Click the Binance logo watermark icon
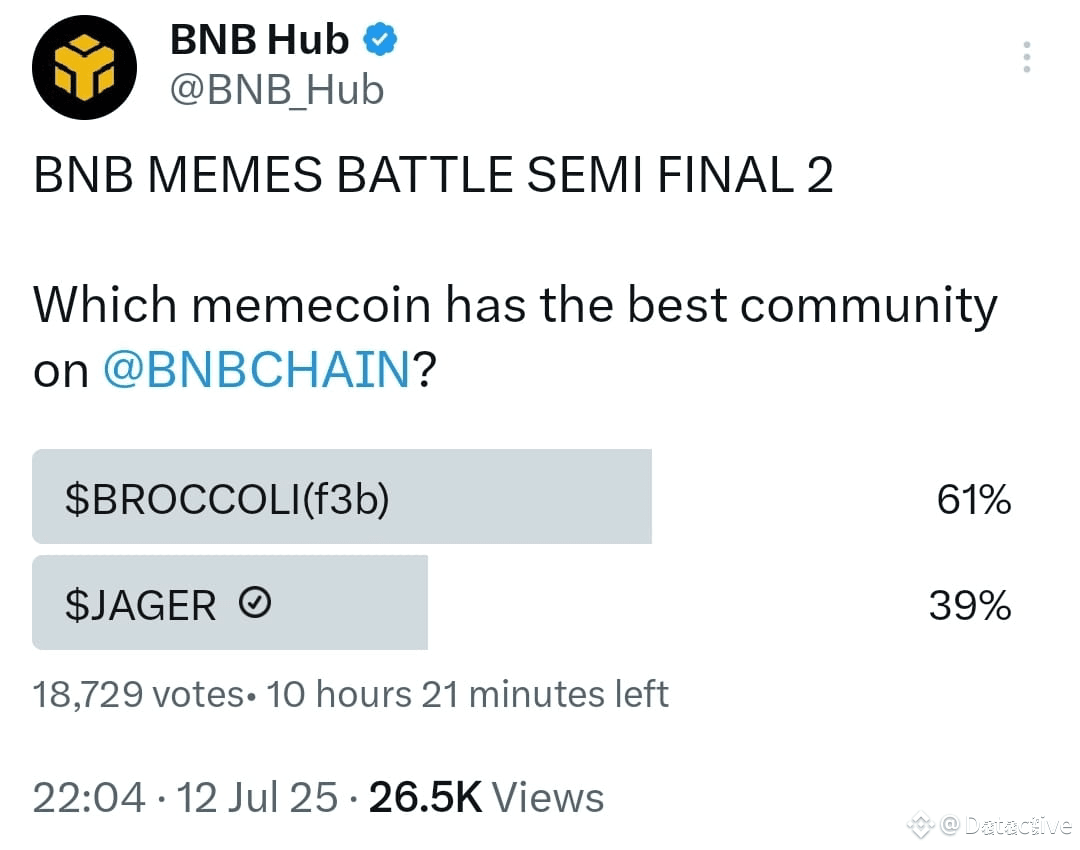The height and width of the screenshot is (850, 1080). [921, 825]
